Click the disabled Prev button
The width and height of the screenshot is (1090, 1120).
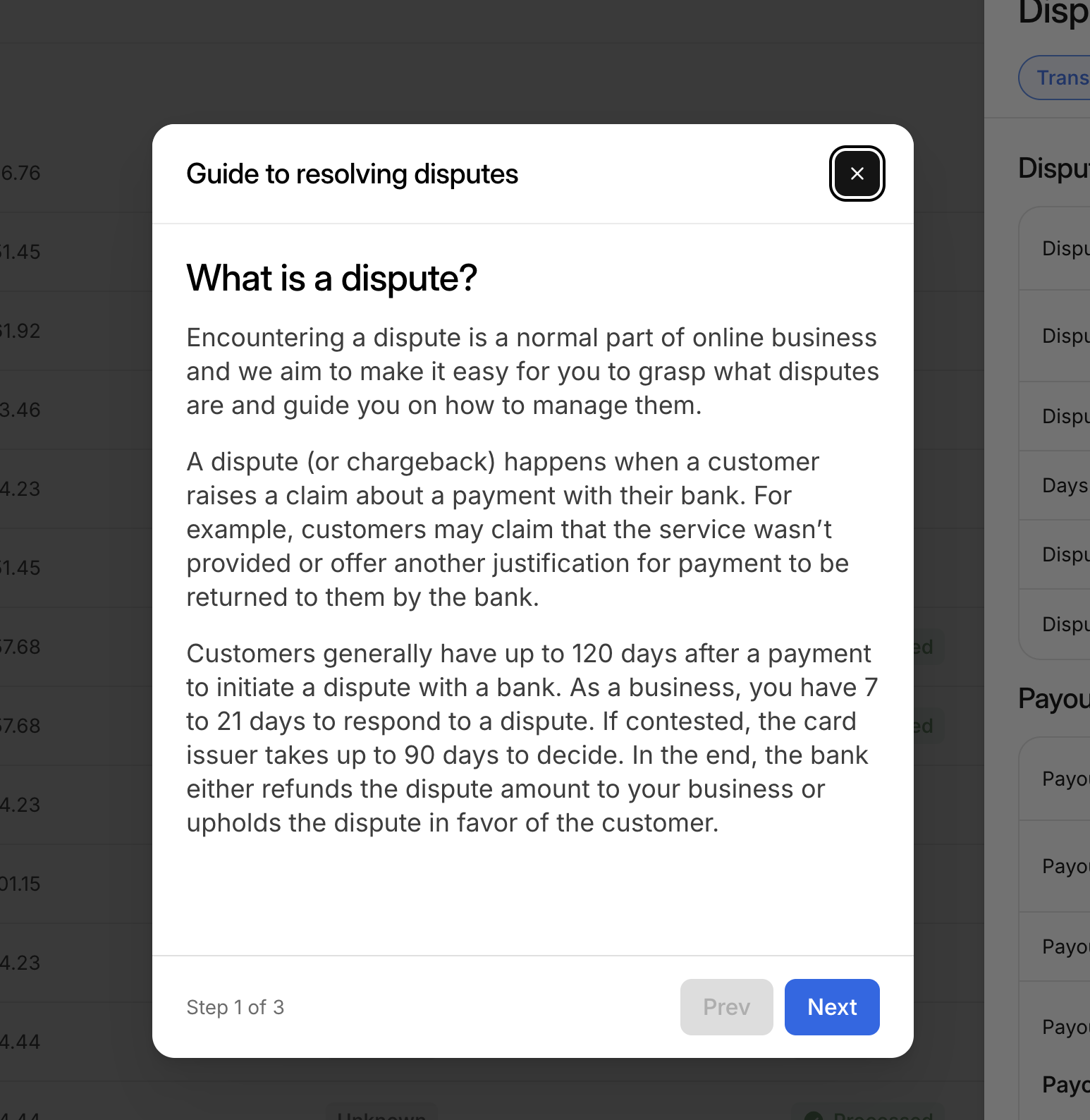click(726, 1006)
